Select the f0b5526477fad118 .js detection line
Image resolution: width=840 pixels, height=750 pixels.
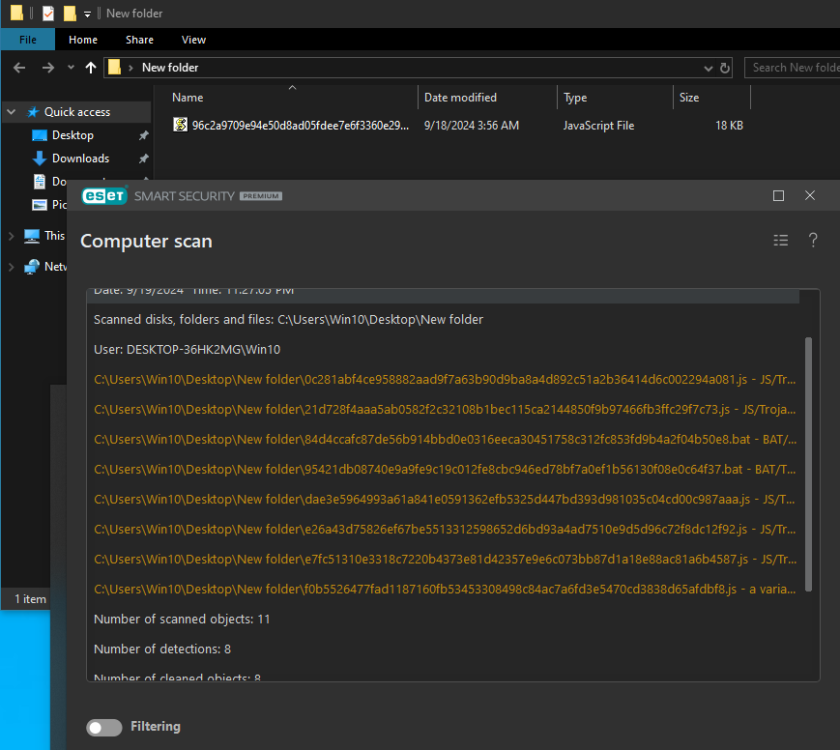click(x=445, y=589)
